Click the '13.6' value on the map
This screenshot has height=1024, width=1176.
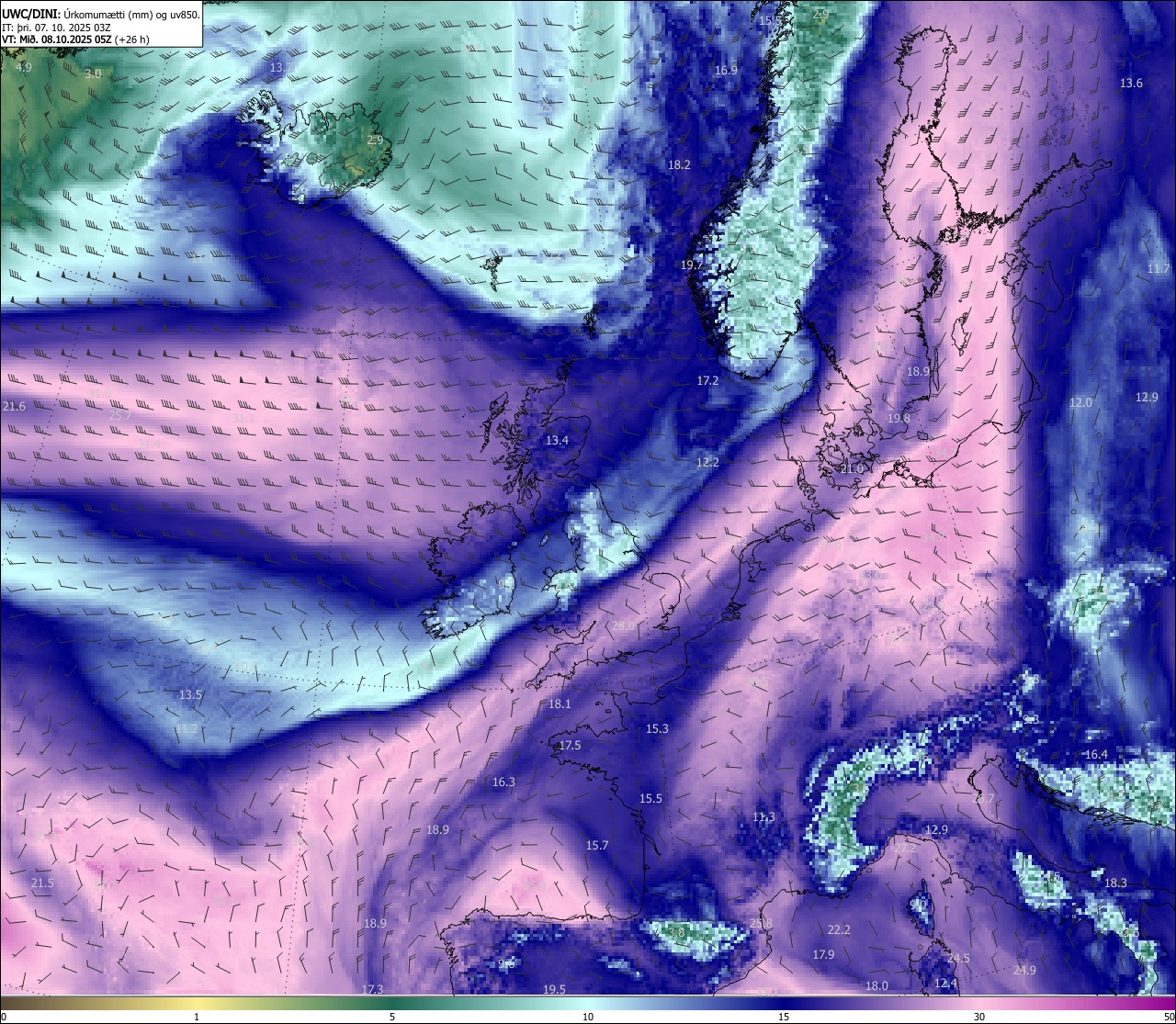click(x=1131, y=83)
